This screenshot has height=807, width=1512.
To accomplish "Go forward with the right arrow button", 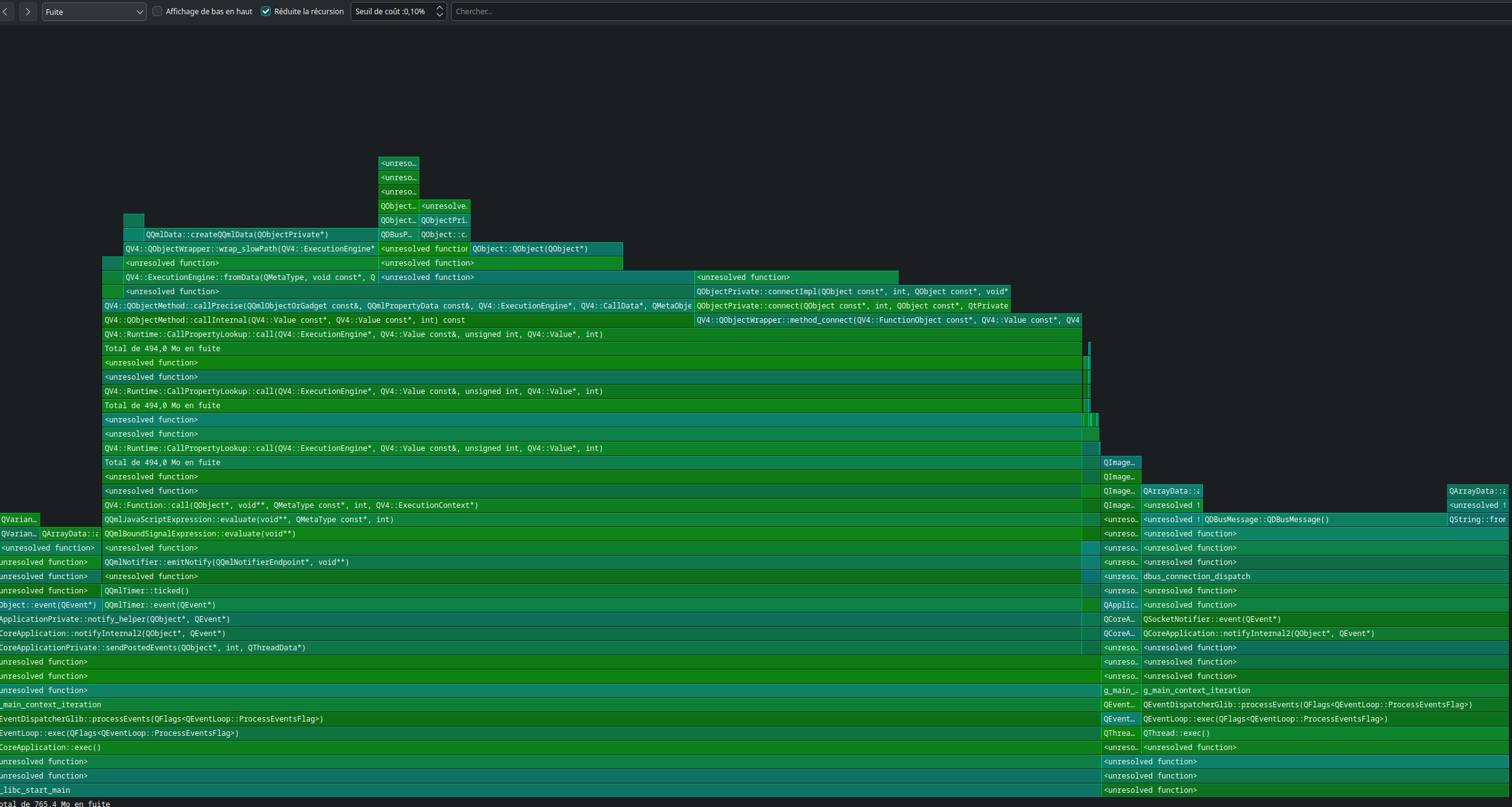I will pyautogui.click(x=28, y=12).
